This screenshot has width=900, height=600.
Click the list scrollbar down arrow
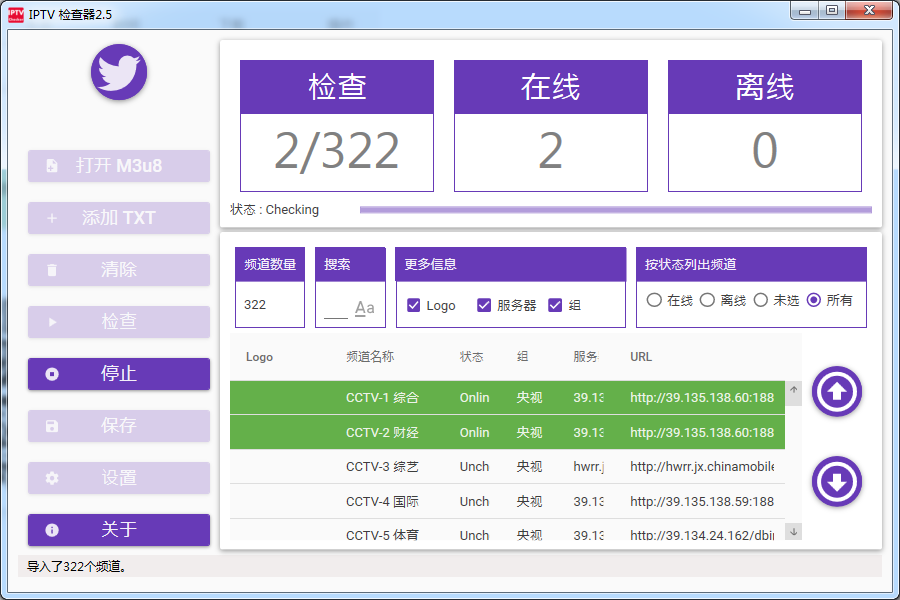(794, 532)
